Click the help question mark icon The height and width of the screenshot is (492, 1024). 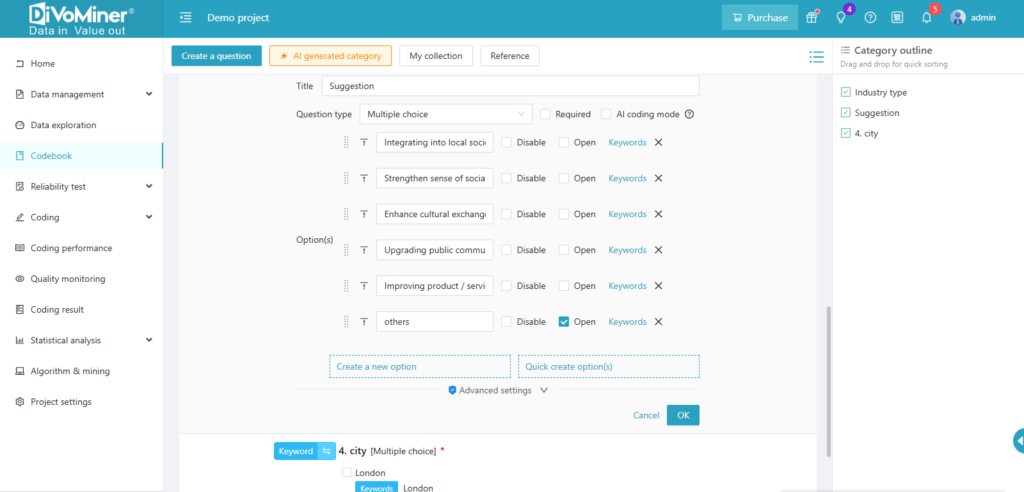[870, 18]
